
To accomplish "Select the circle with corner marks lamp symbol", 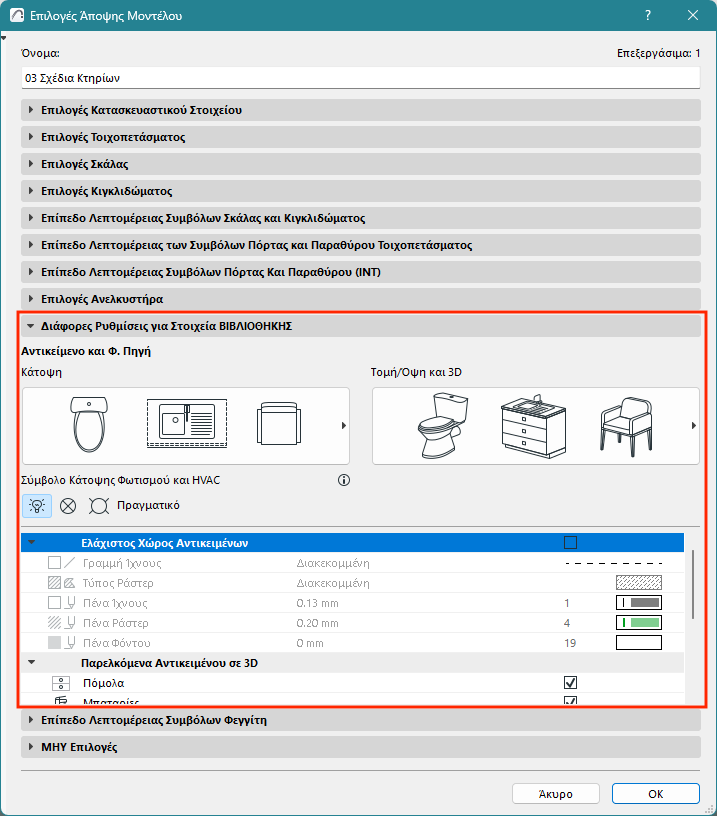I will coord(98,506).
